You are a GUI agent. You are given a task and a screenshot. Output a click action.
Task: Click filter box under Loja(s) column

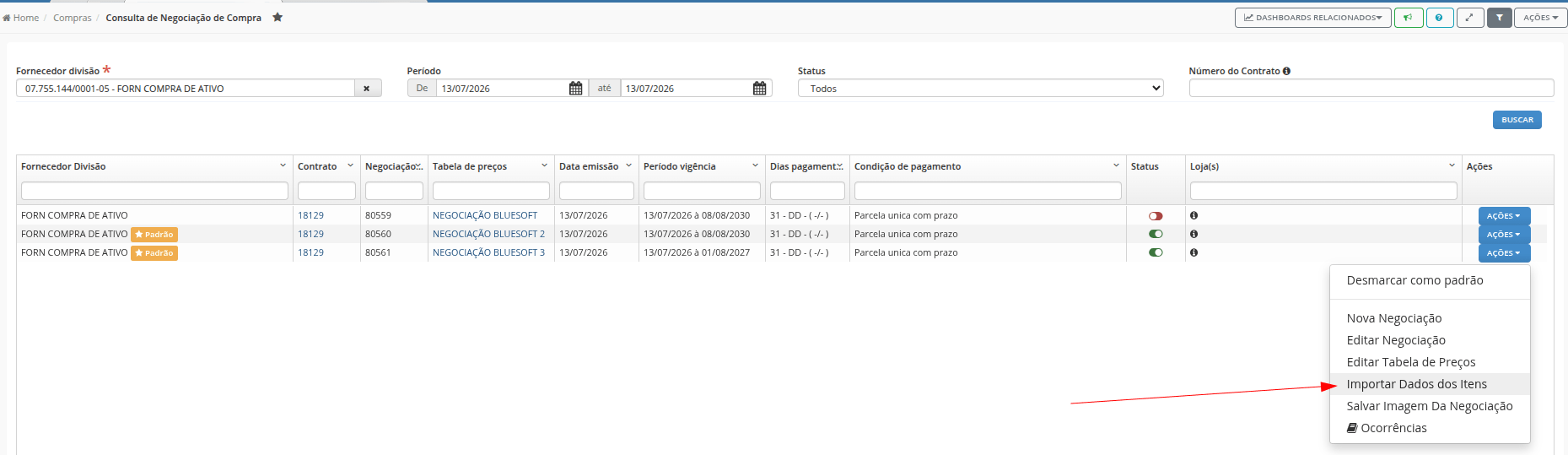pos(1323,191)
